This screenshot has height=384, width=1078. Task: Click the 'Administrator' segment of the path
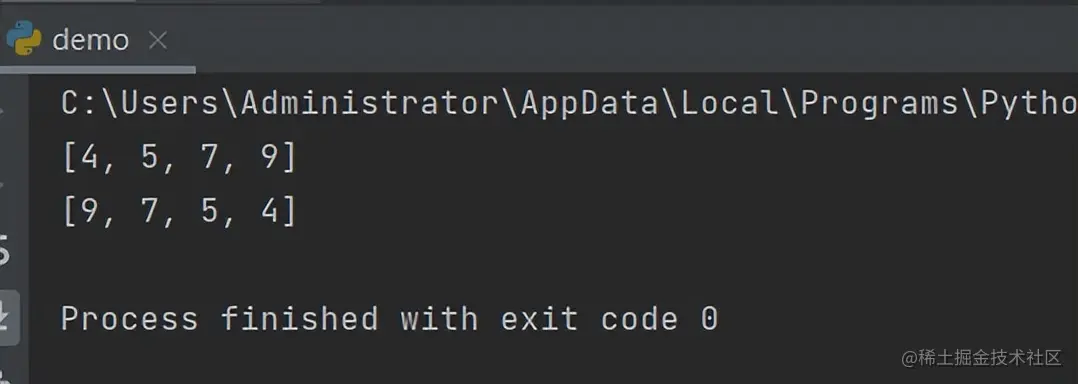point(368,104)
